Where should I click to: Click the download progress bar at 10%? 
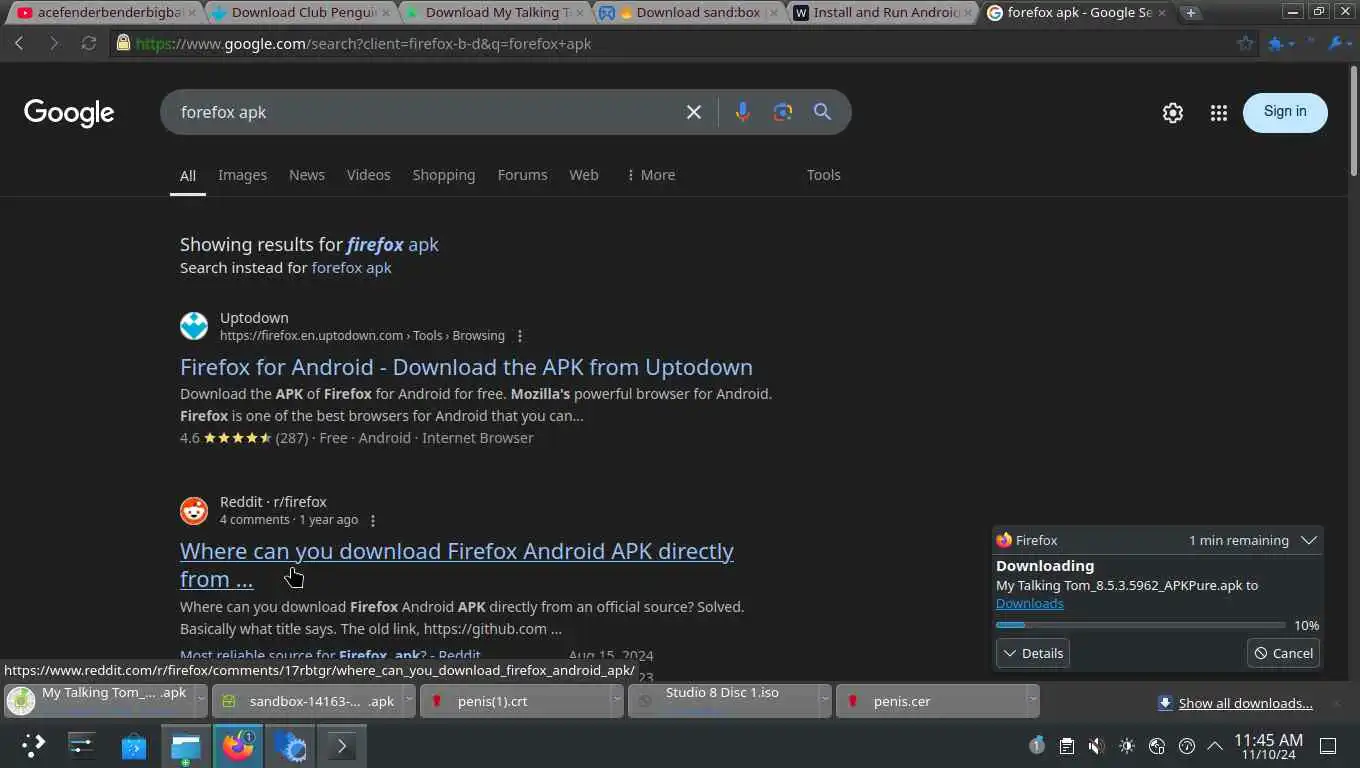click(1141, 625)
